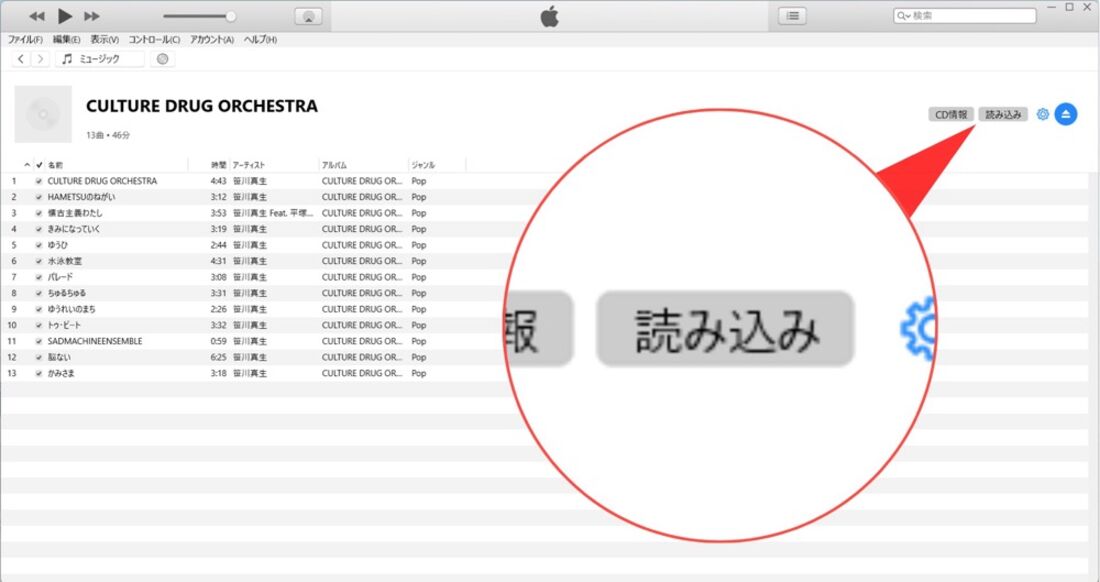1100x582 pixels.
Task: Click the 6:25 duration of track 12
Action: pos(219,358)
